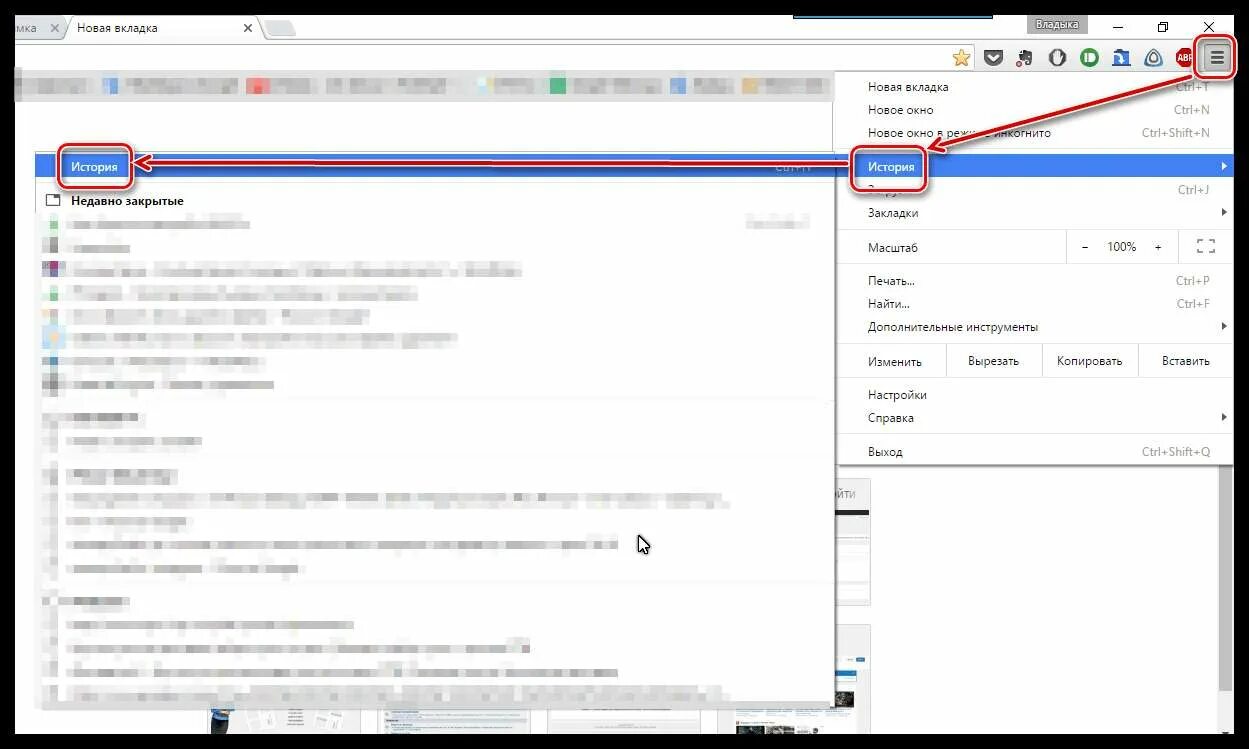Viewport: 1249px width, 749px height.
Task: Click the blue folder download extension icon
Action: (x=1121, y=58)
